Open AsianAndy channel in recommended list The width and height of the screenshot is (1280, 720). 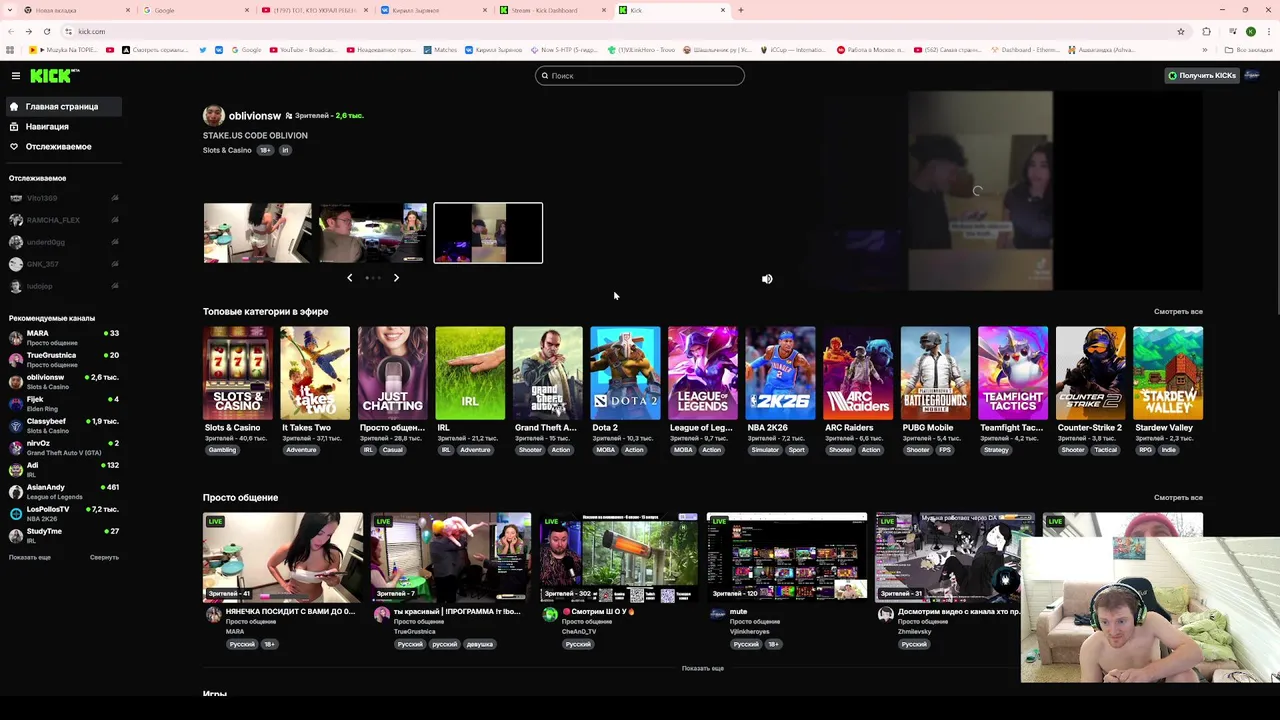[64, 492]
